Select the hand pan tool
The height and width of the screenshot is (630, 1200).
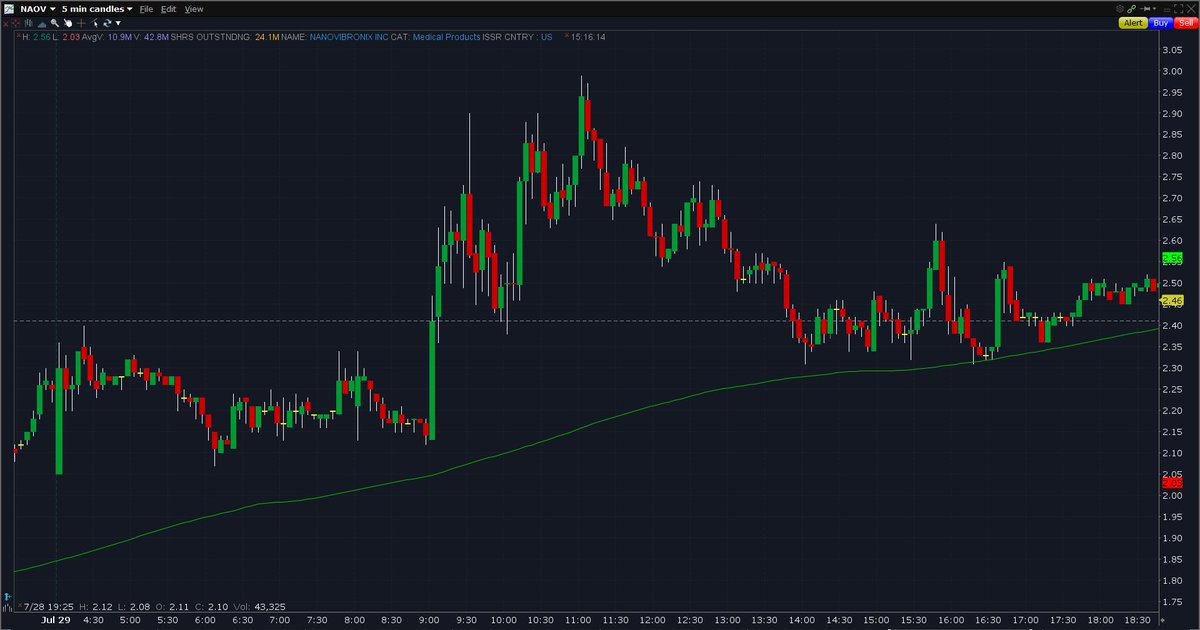67,23
